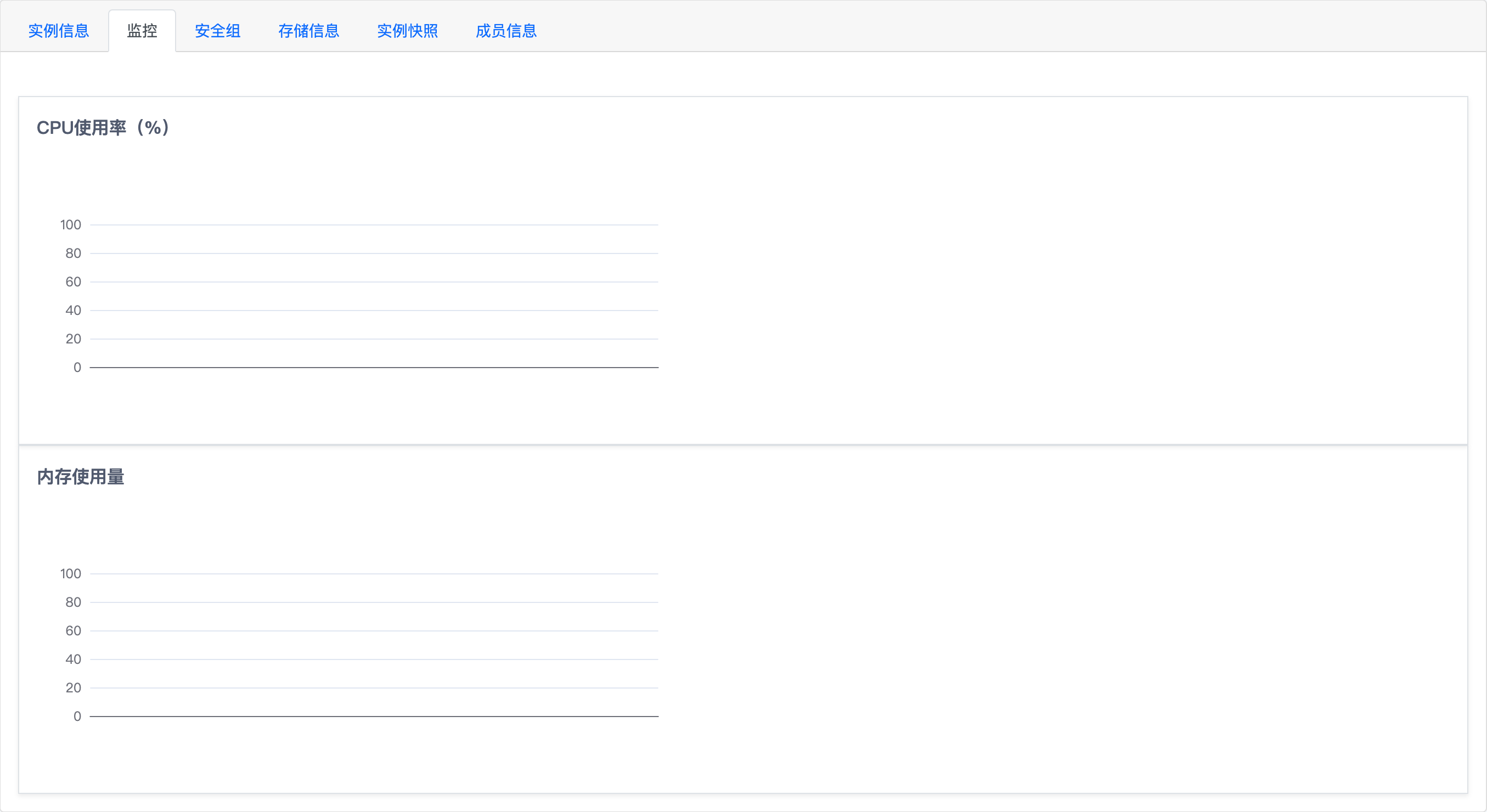The width and height of the screenshot is (1487, 812).
Task: Open the 实例快照 tab
Action: pyautogui.click(x=408, y=31)
